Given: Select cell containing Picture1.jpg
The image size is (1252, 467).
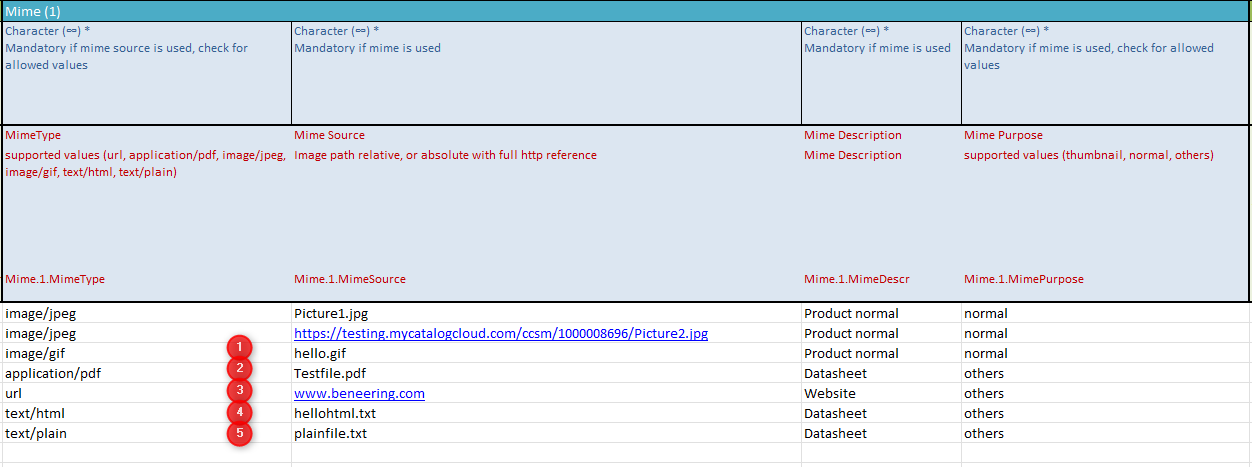Looking at the screenshot, I should click(x=331, y=313).
